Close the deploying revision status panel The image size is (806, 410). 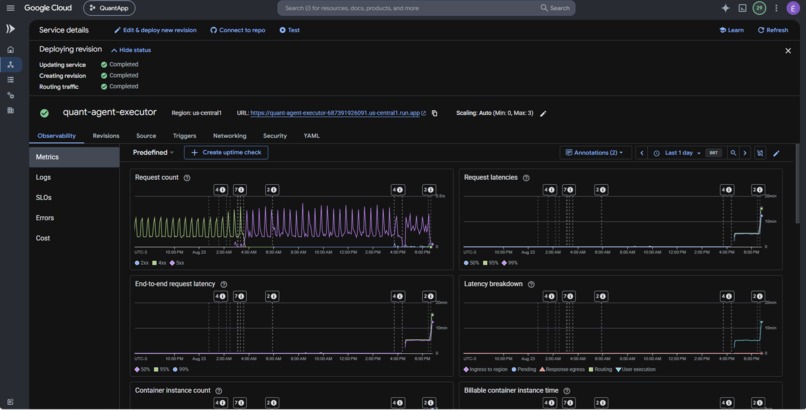coord(788,50)
